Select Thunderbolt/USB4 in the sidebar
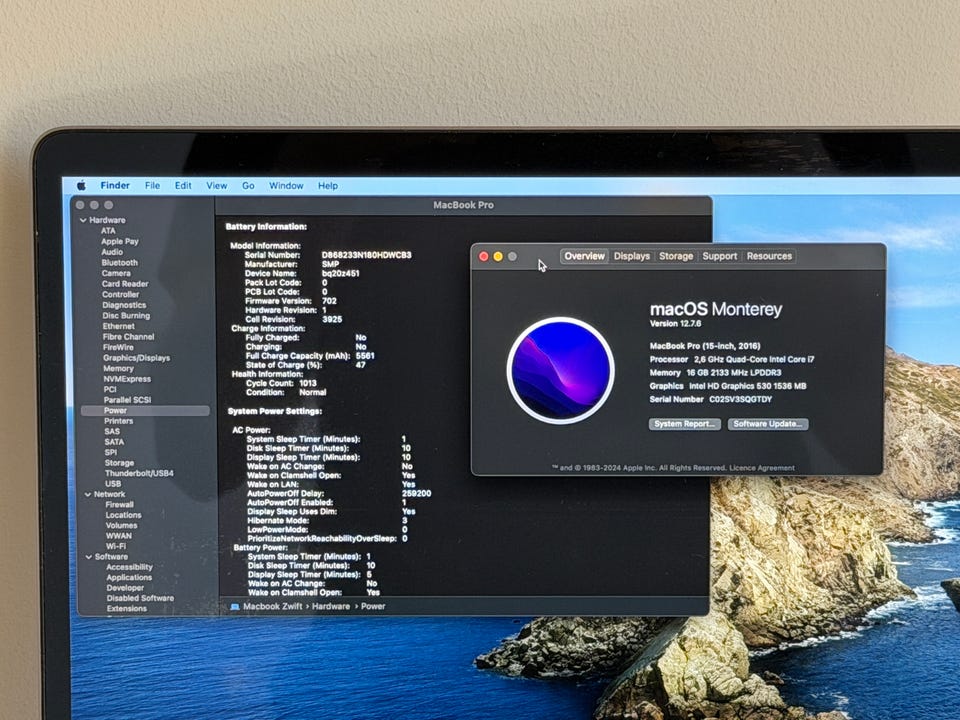The image size is (960, 720). click(x=139, y=474)
